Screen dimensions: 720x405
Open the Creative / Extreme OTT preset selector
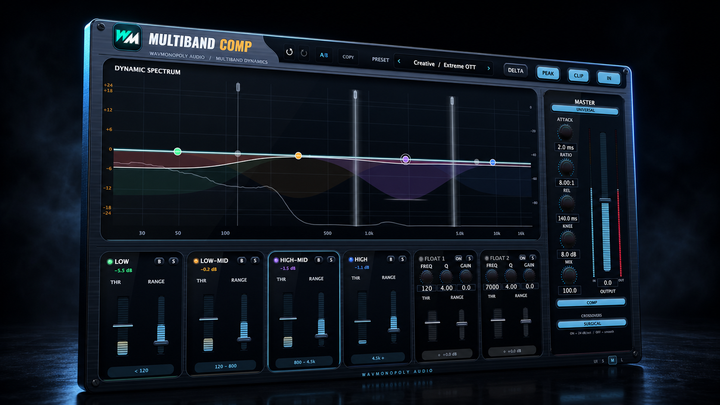coord(444,65)
